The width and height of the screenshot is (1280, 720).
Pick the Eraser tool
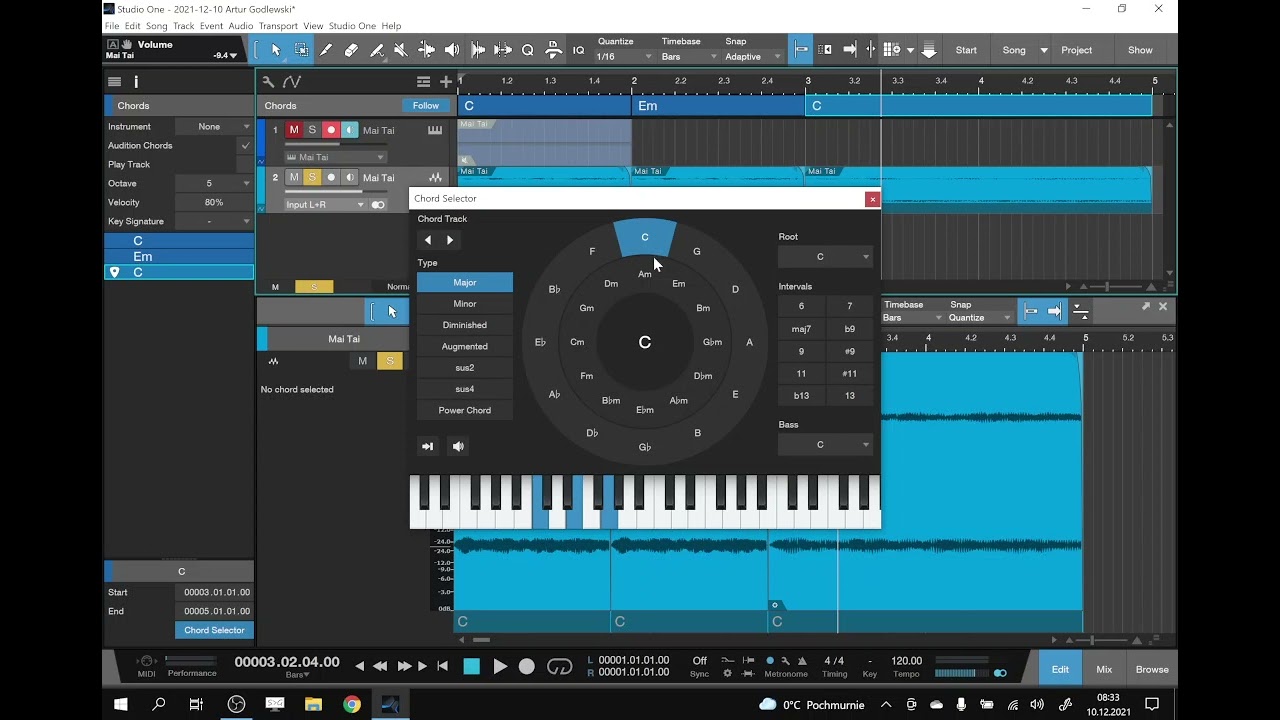click(x=351, y=50)
